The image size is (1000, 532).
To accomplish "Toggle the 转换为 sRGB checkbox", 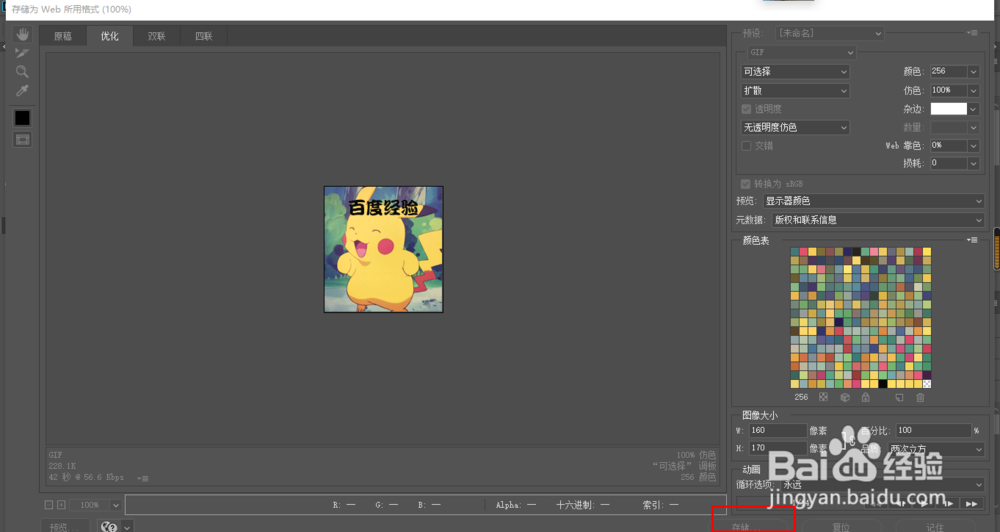I will 746,184.
